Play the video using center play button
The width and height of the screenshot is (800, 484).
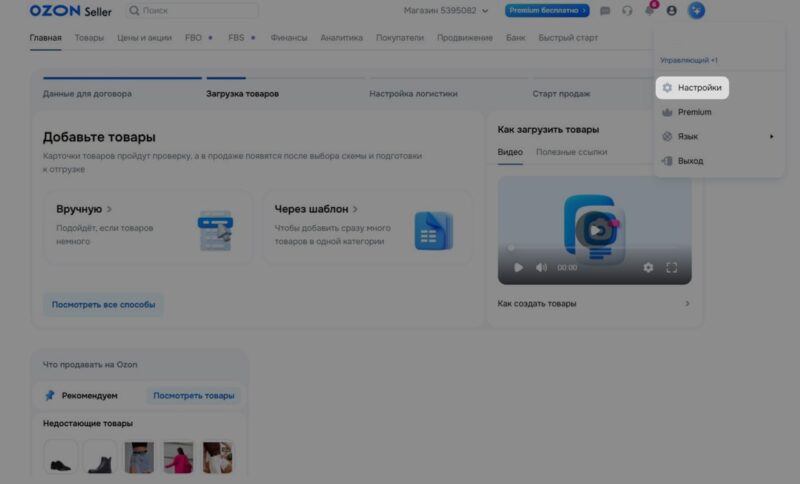point(595,231)
